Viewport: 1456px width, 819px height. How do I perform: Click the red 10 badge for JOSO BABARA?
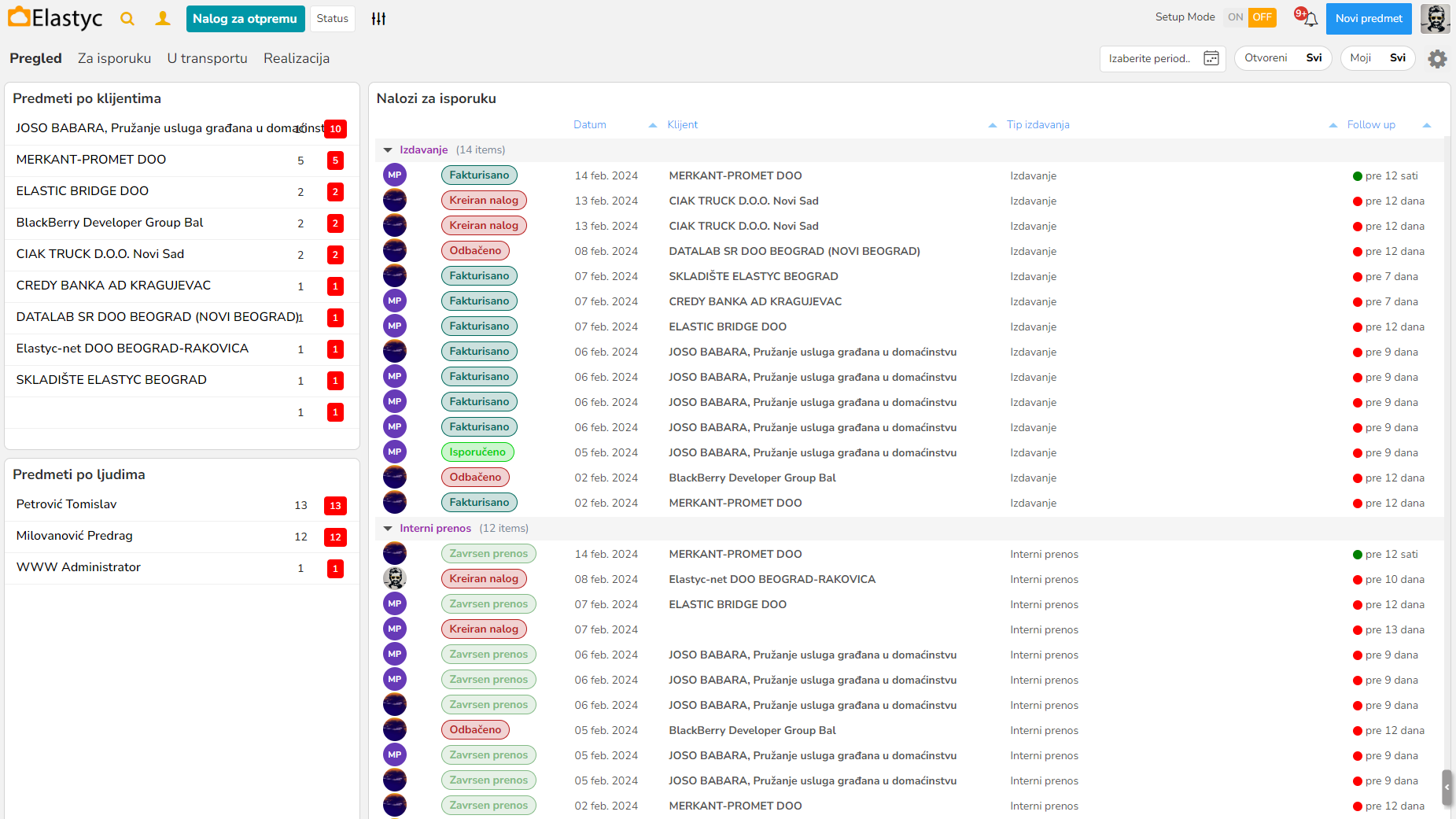pos(335,129)
